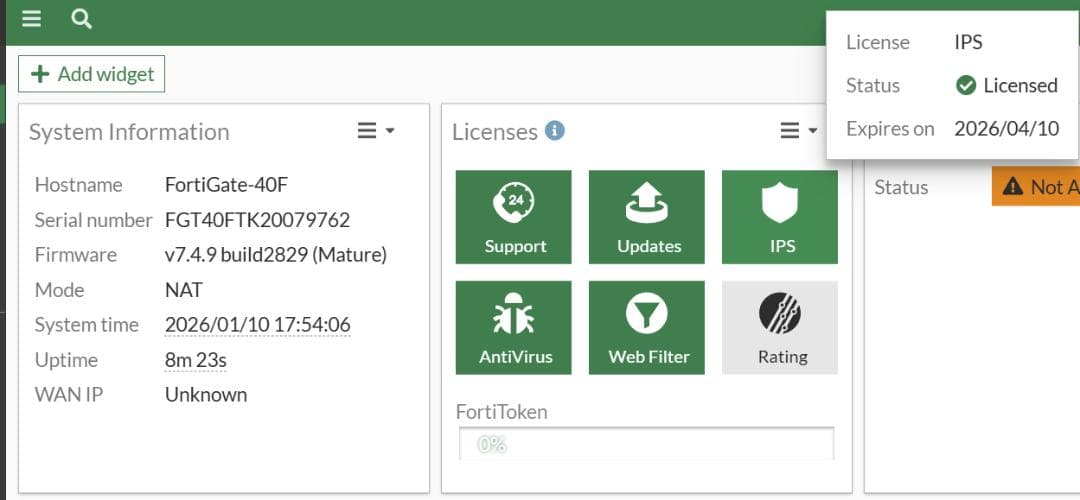Click the Add widget button
Image resolution: width=1080 pixels, height=500 pixels.
(x=92, y=74)
